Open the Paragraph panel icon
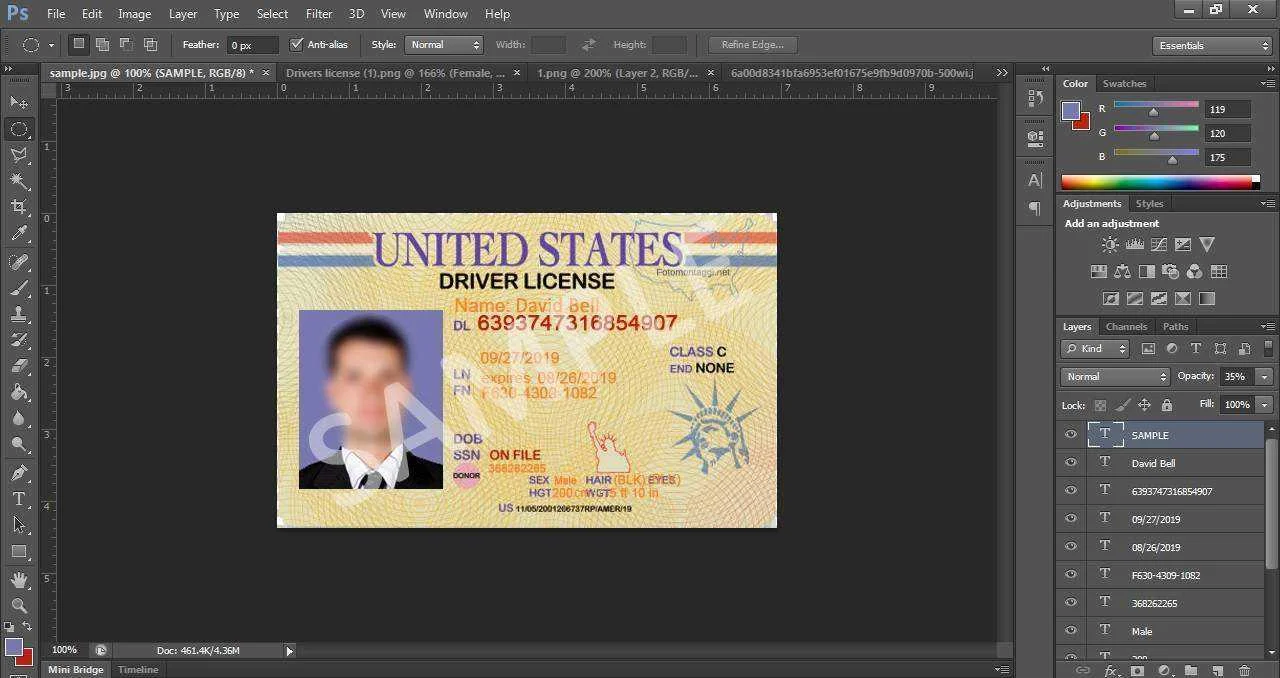 pos(1035,208)
